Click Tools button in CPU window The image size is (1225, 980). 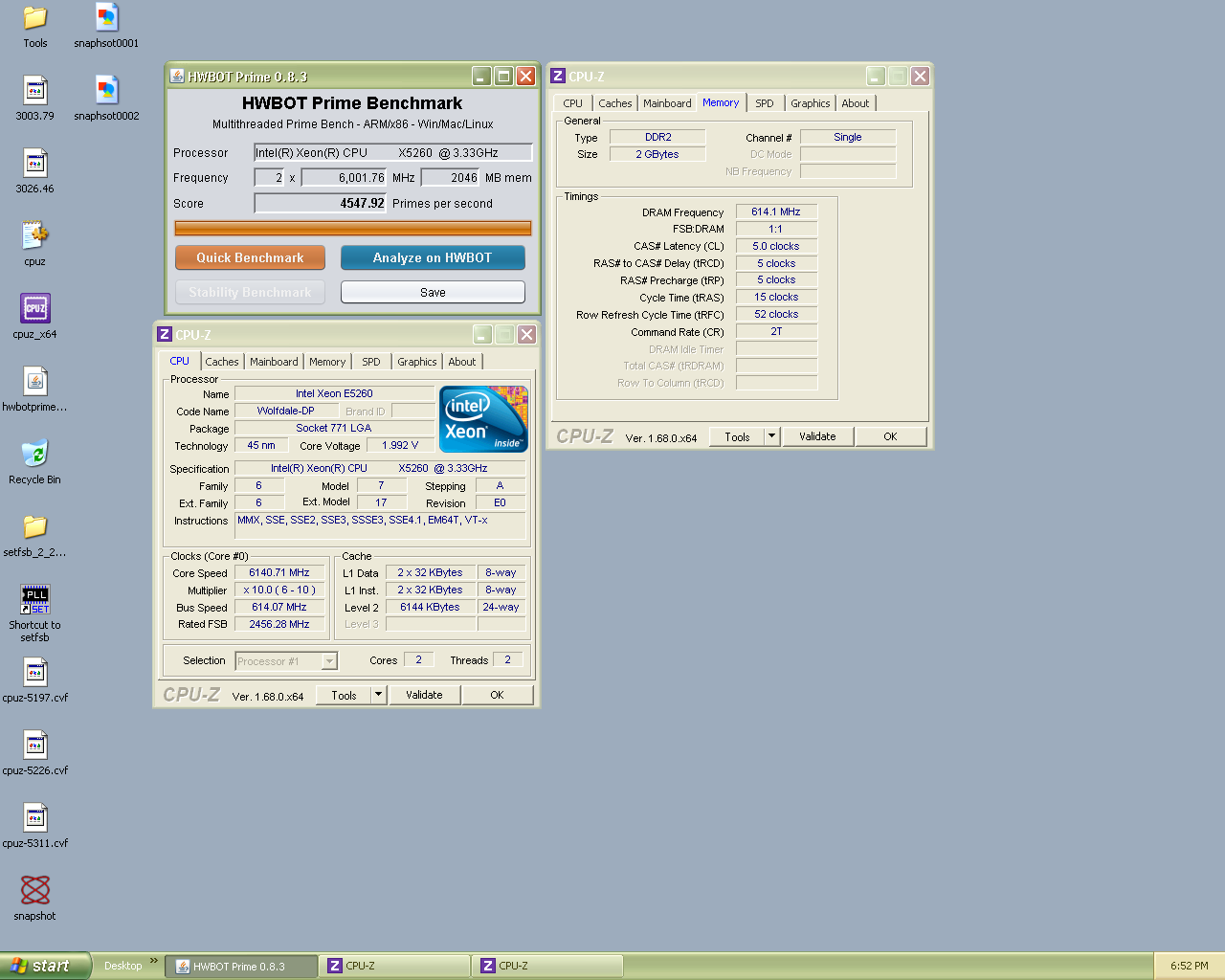pyautogui.click(x=345, y=695)
